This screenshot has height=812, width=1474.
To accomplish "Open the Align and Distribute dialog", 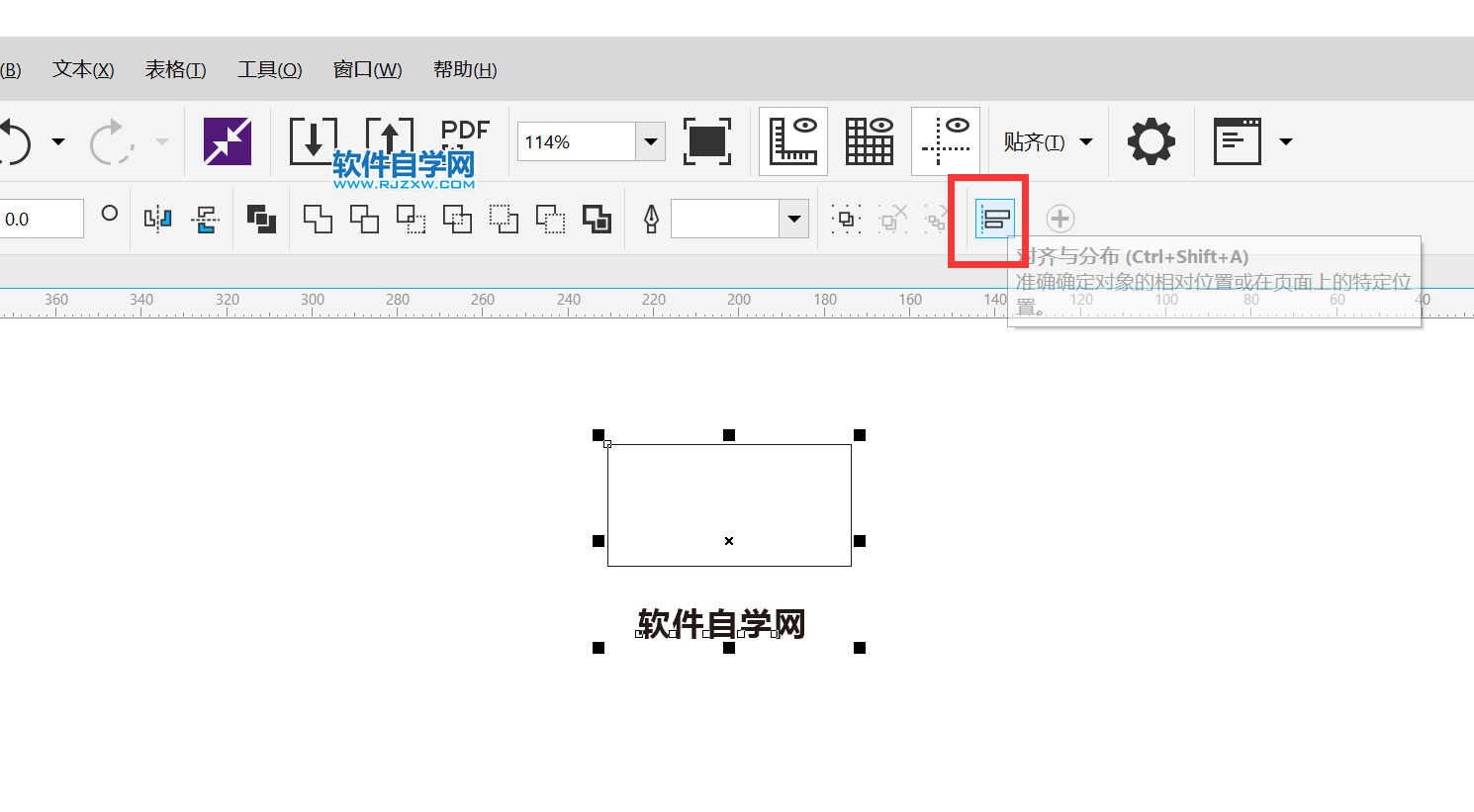I will [x=995, y=219].
